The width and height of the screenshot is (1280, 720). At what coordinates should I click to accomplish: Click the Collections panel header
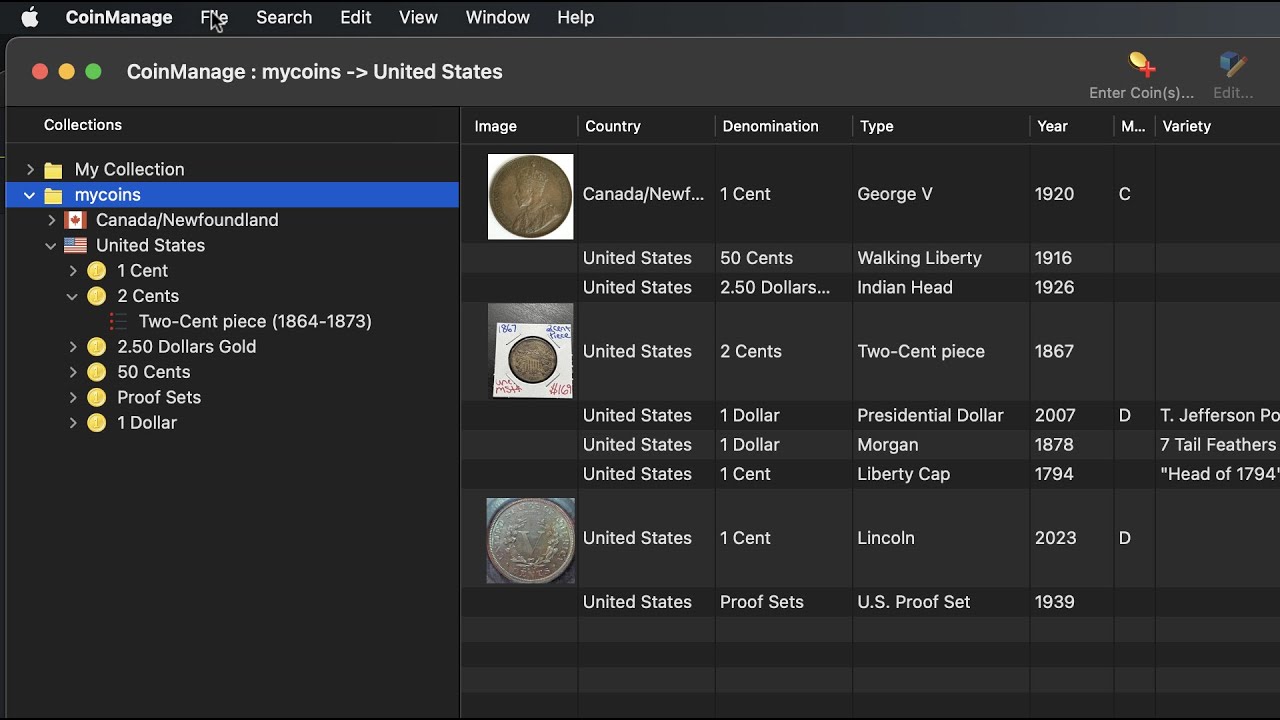[x=83, y=125]
